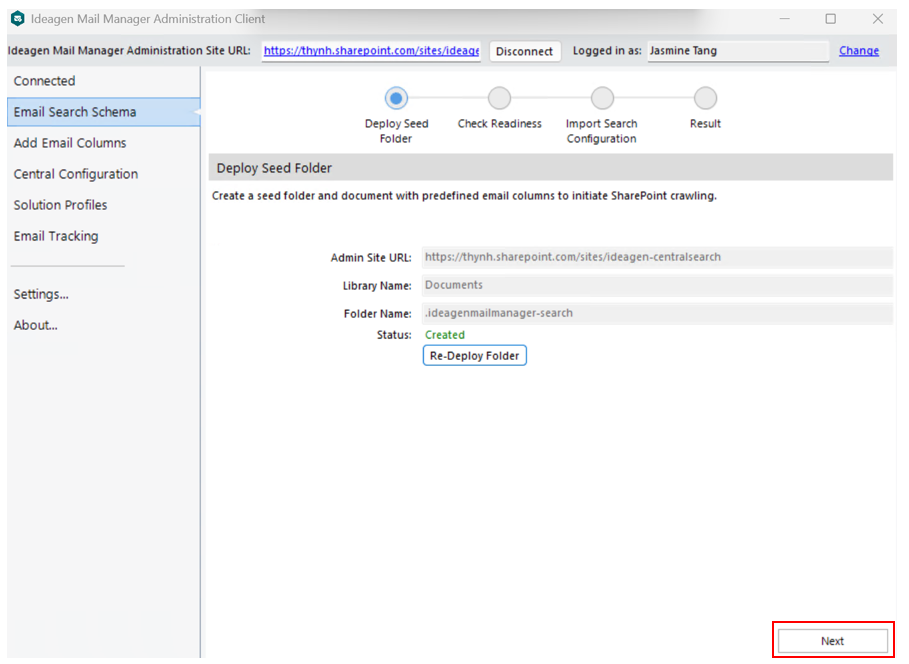
Task: Select the Import Search Configuration step circle
Action: tap(602, 98)
